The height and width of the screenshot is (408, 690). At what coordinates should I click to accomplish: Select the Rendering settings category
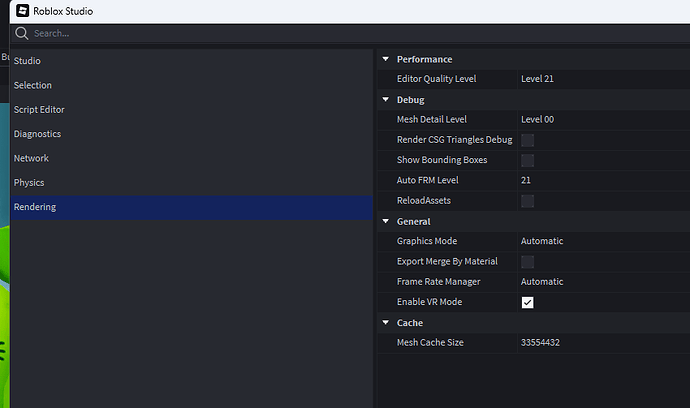click(x=191, y=207)
